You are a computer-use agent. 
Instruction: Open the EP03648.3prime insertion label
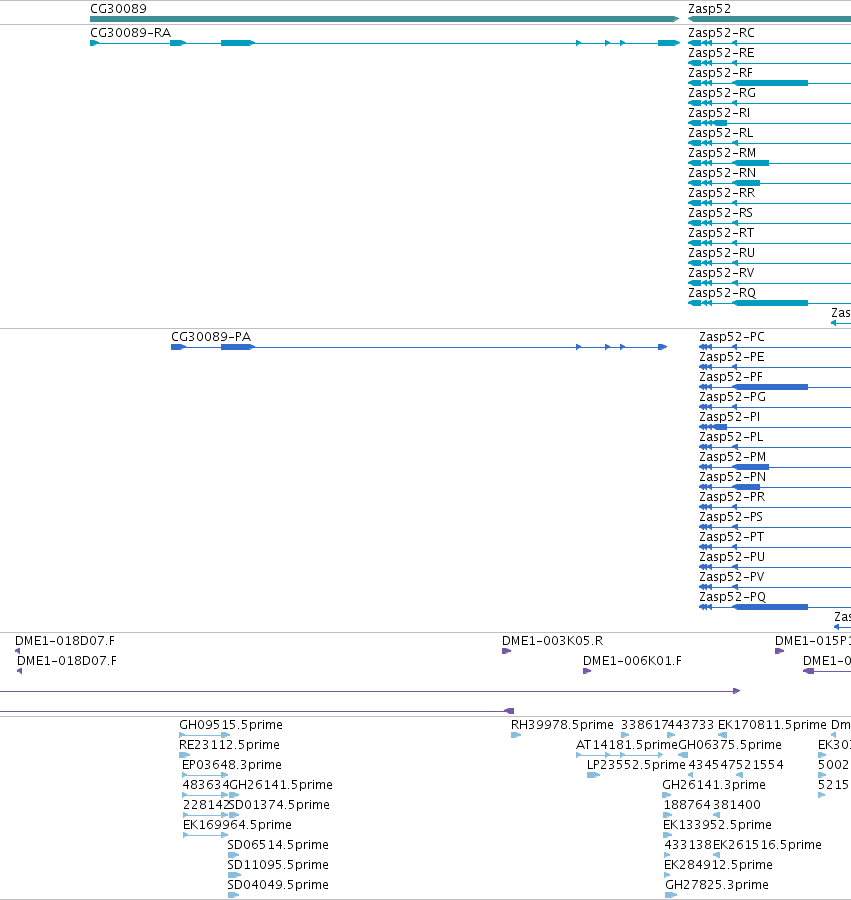(232, 765)
